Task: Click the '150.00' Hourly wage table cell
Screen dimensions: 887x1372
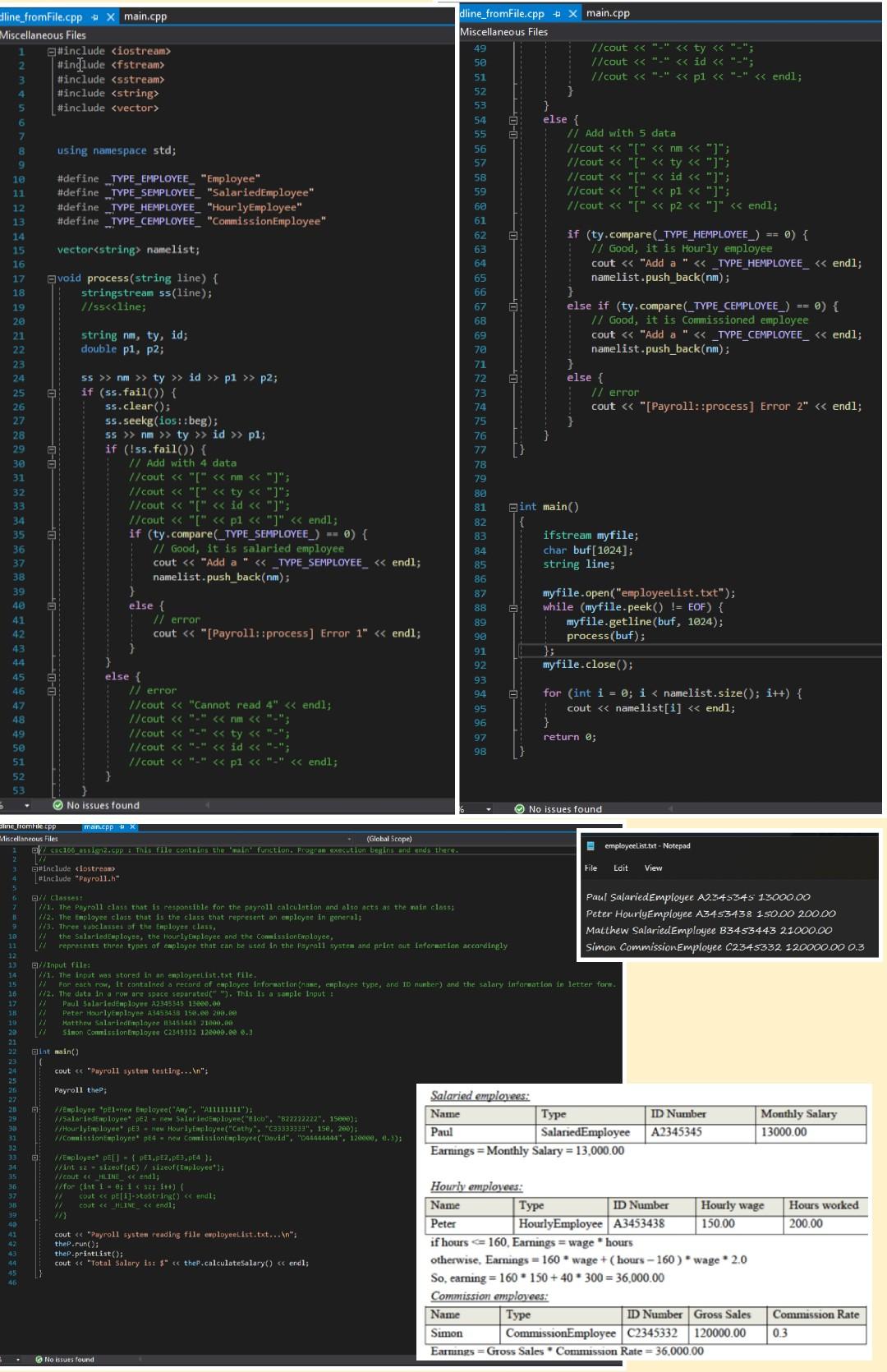Action: (739, 1223)
